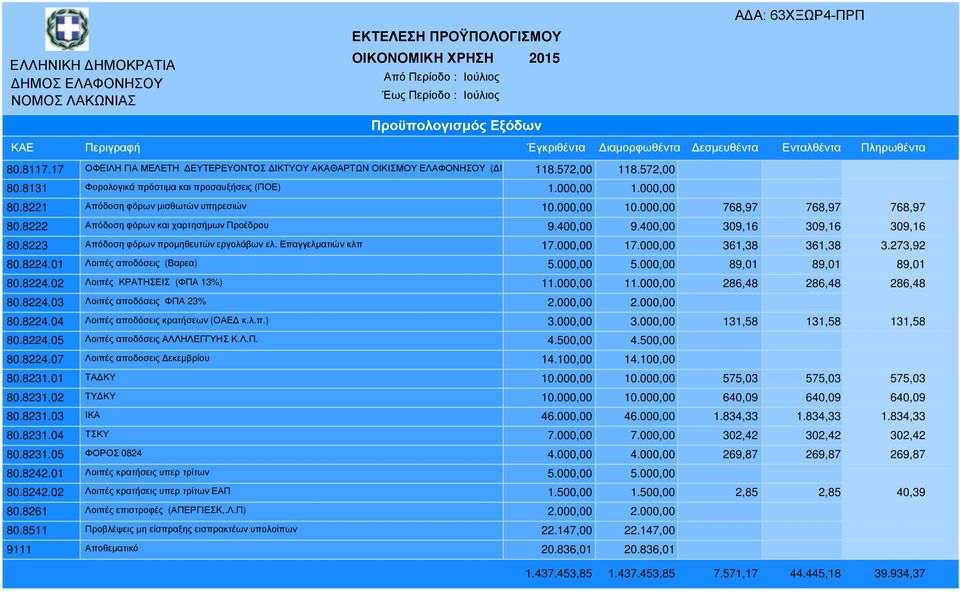Click the Ενταλθέντα column header
The height and width of the screenshot is (593, 960).
pyautogui.click(x=811, y=147)
